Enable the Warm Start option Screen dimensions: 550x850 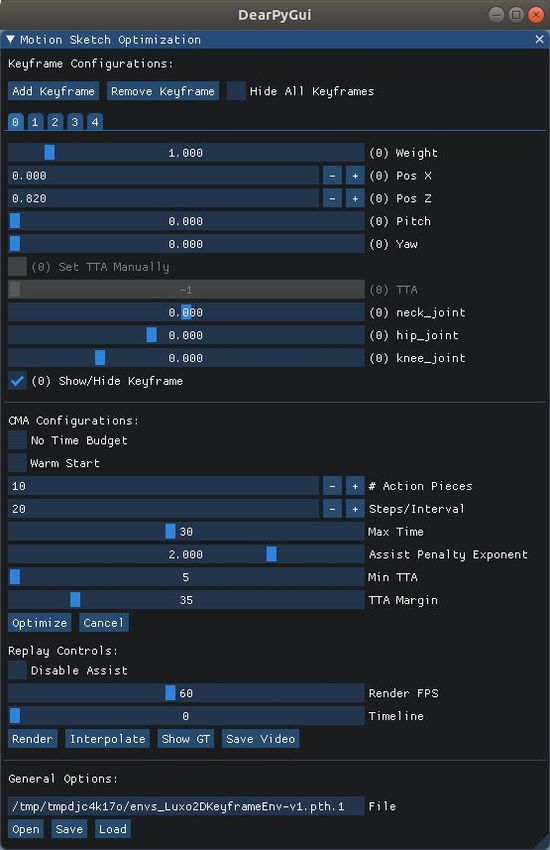[x=17, y=463]
